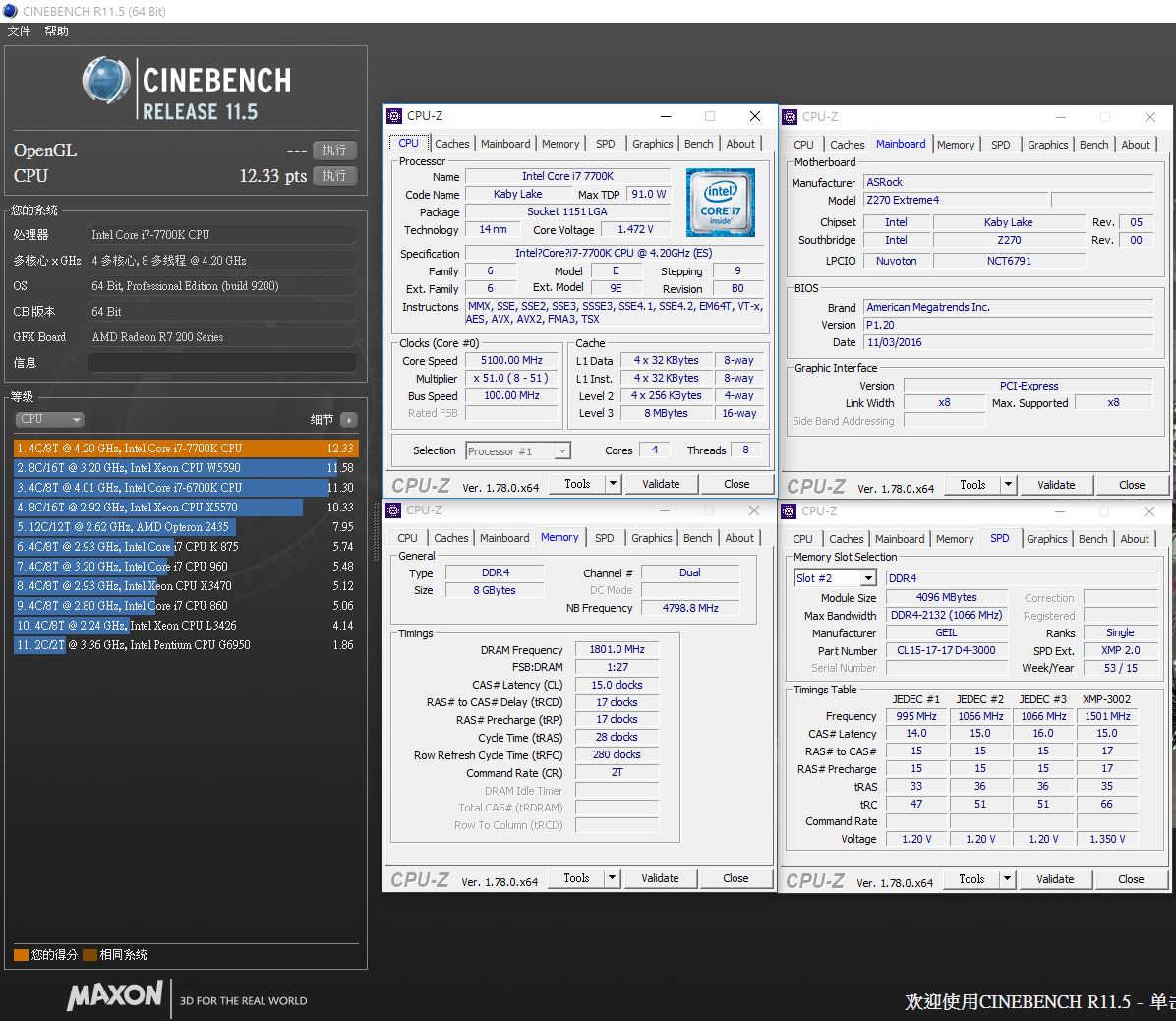This screenshot has height=1021, width=1176.
Task: Click Validate in the Memory window
Action: [660, 877]
